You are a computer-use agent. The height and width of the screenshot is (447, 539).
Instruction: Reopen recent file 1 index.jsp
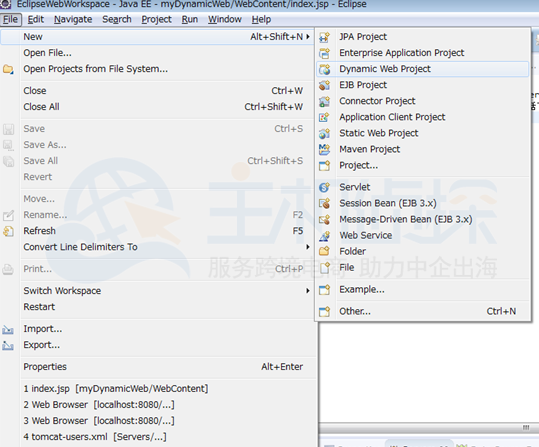(157, 389)
